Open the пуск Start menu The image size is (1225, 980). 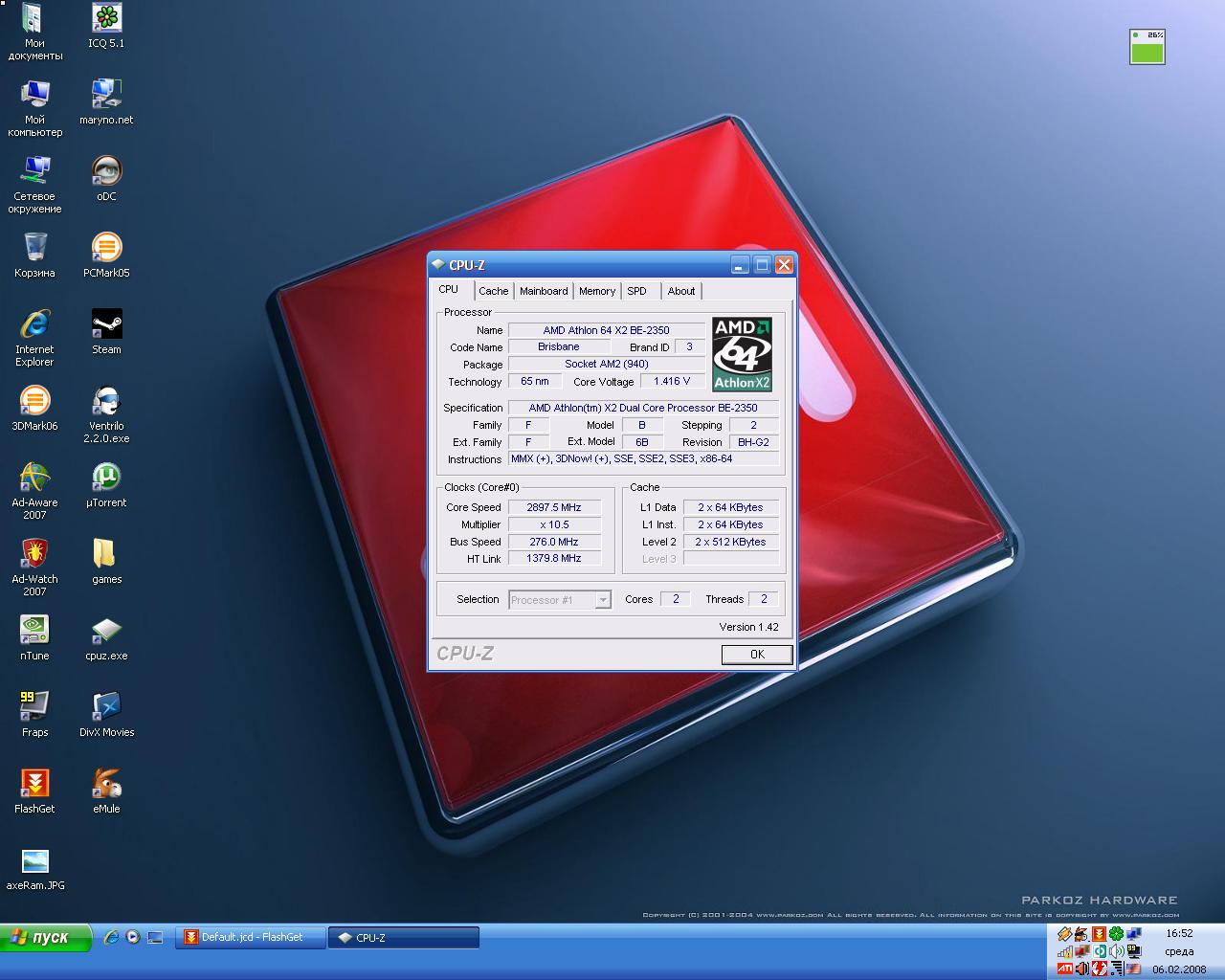pyautogui.click(x=46, y=938)
